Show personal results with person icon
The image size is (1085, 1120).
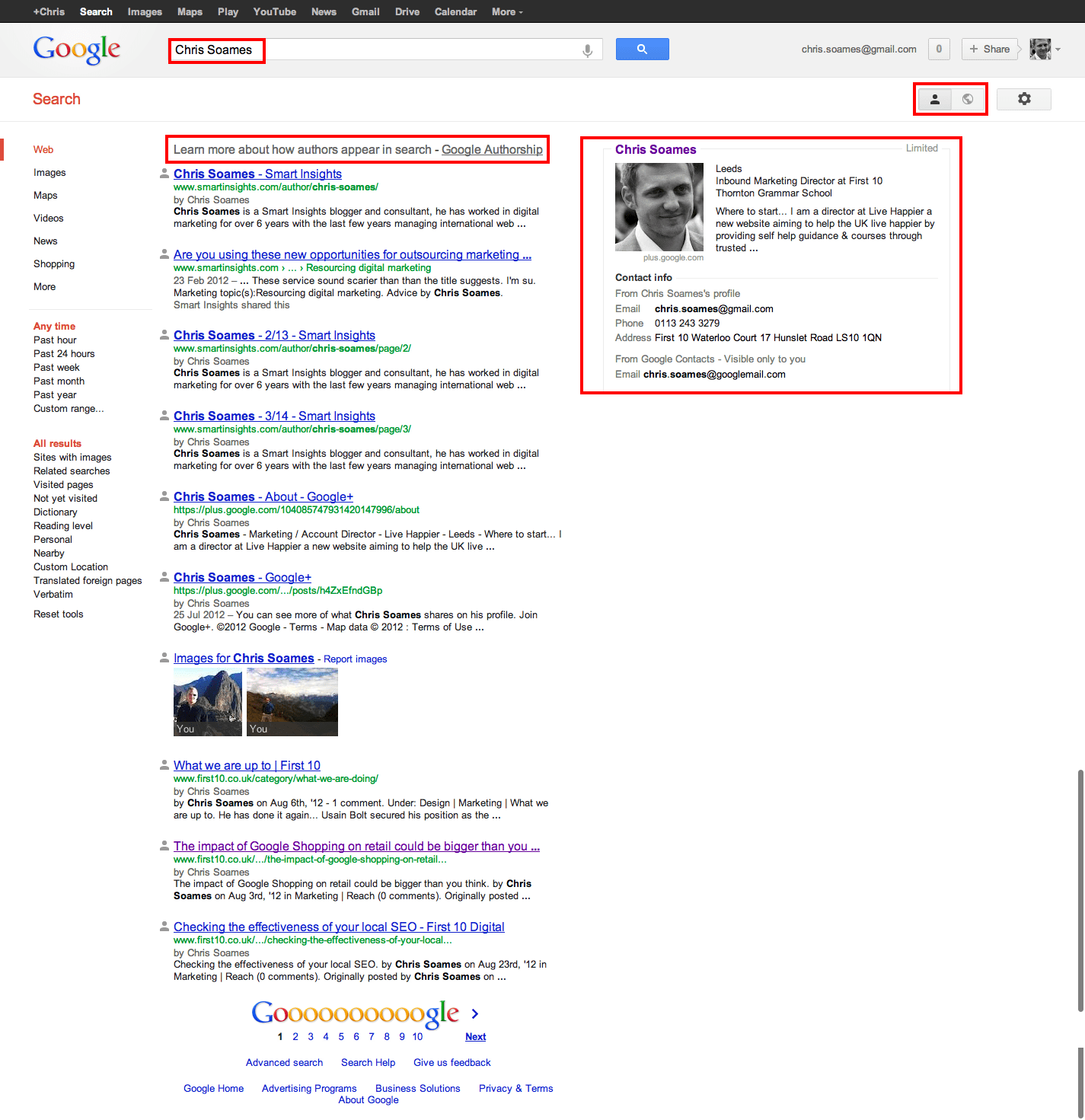click(934, 99)
